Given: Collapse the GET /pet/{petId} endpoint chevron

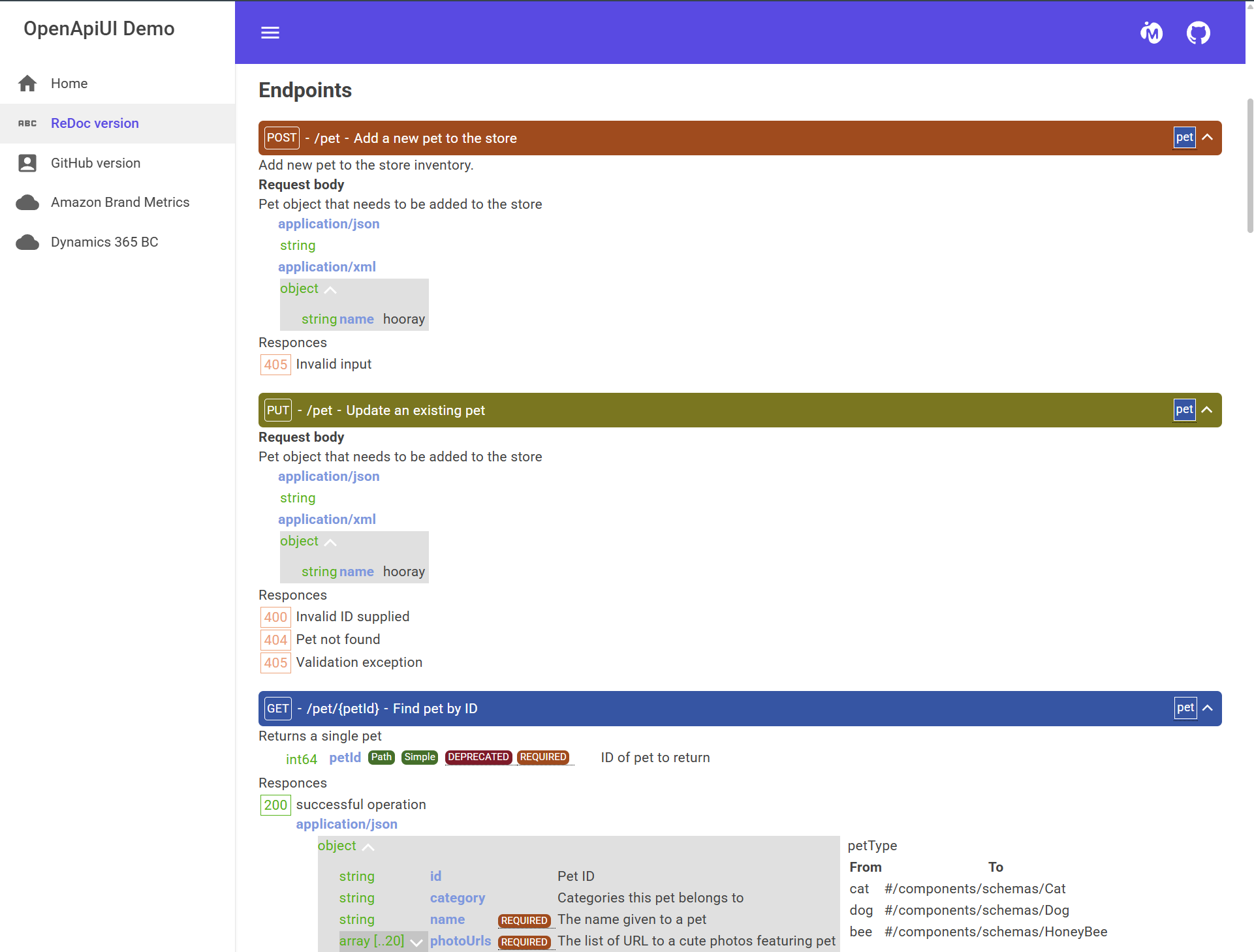Looking at the screenshot, I should 1207,708.
